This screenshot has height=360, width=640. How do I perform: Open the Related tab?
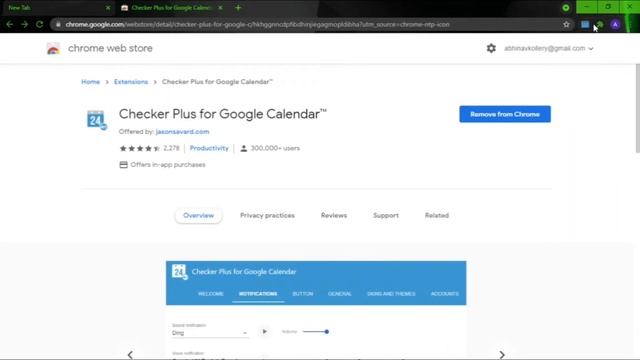coord(437,216)
